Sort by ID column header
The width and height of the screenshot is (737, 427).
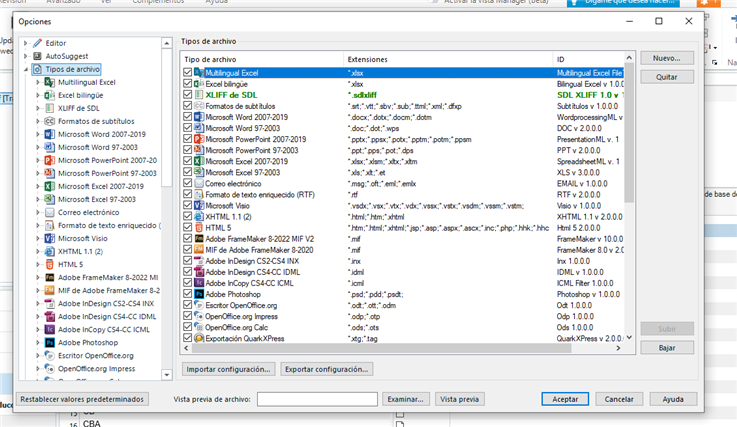588,59
